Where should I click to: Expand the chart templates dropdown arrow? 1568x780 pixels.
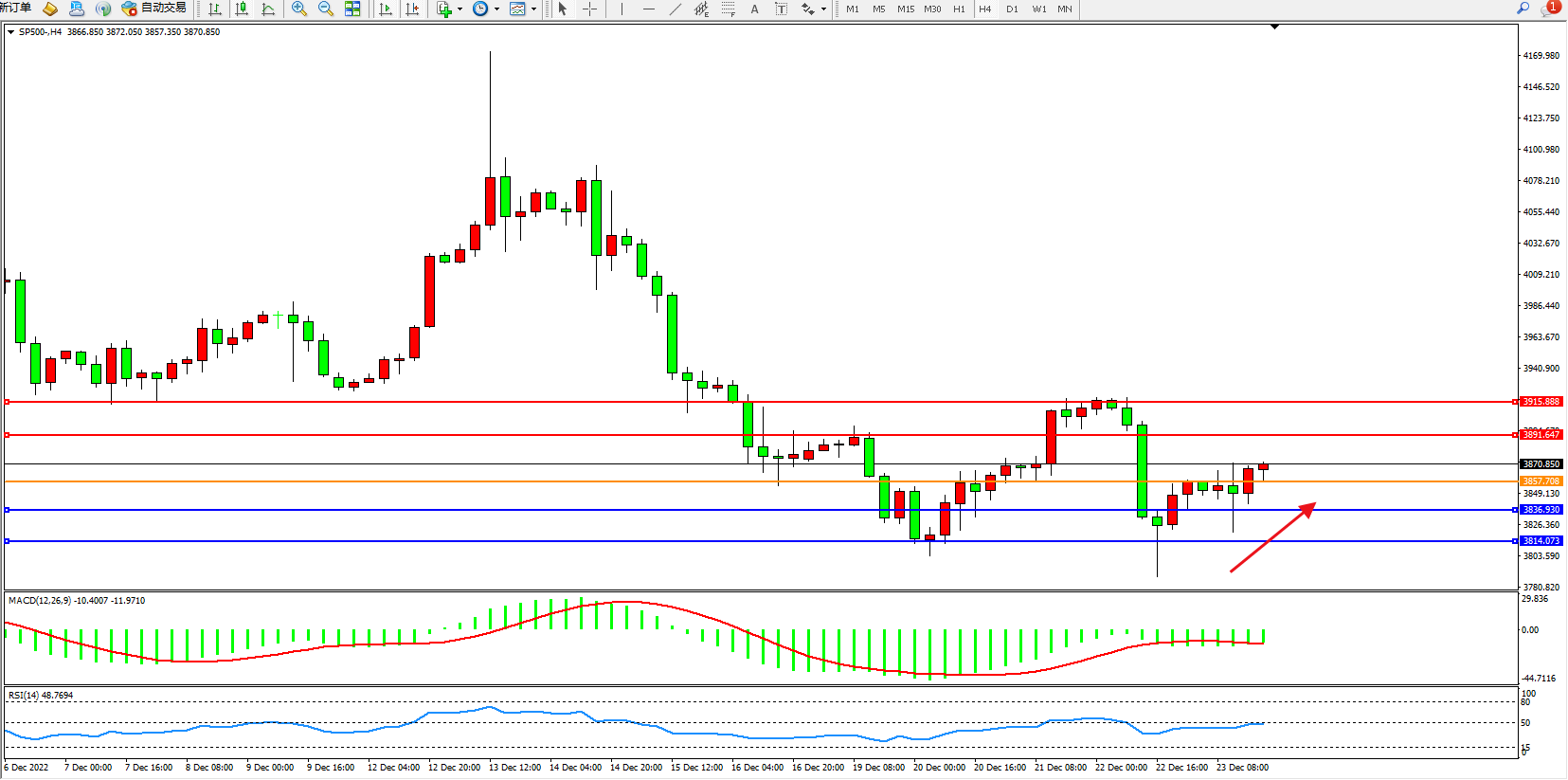pos(533,9)
